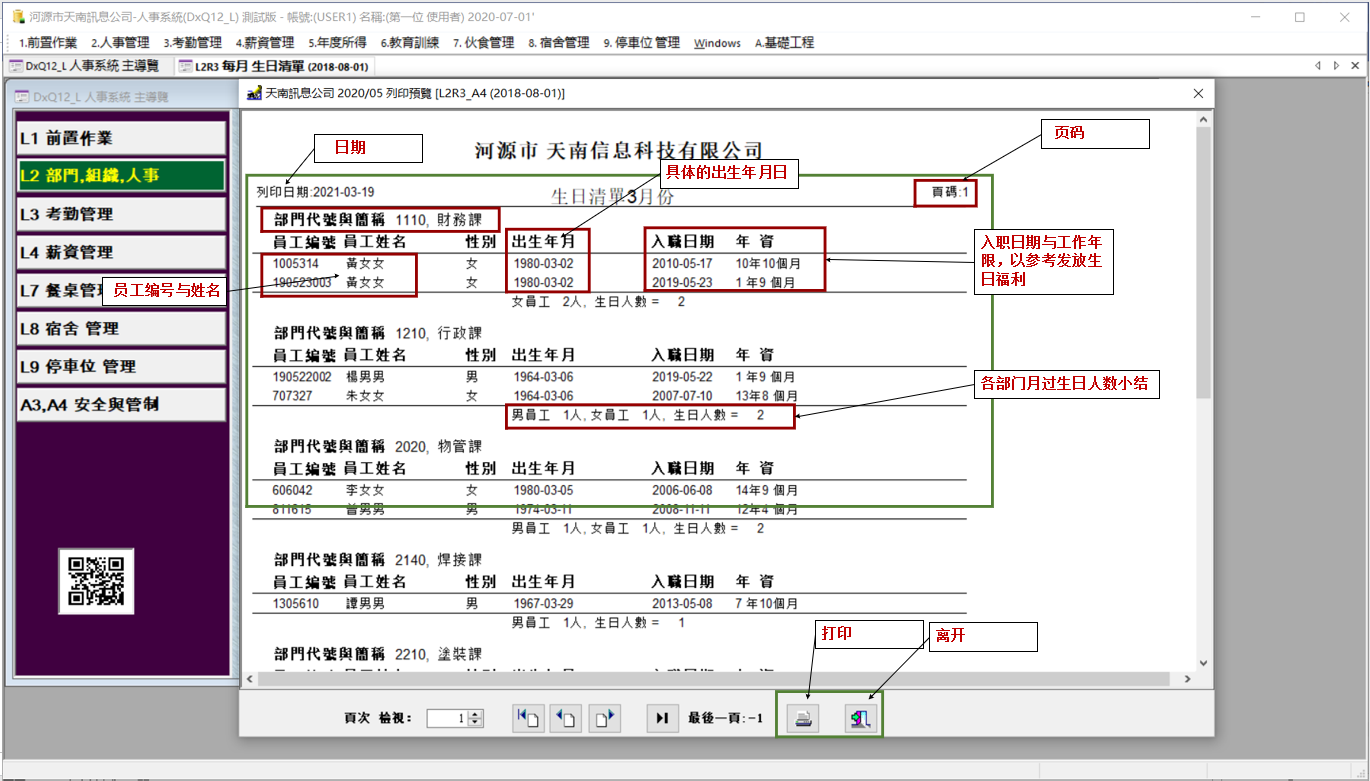Click employee number 1005314

point(295,263)
